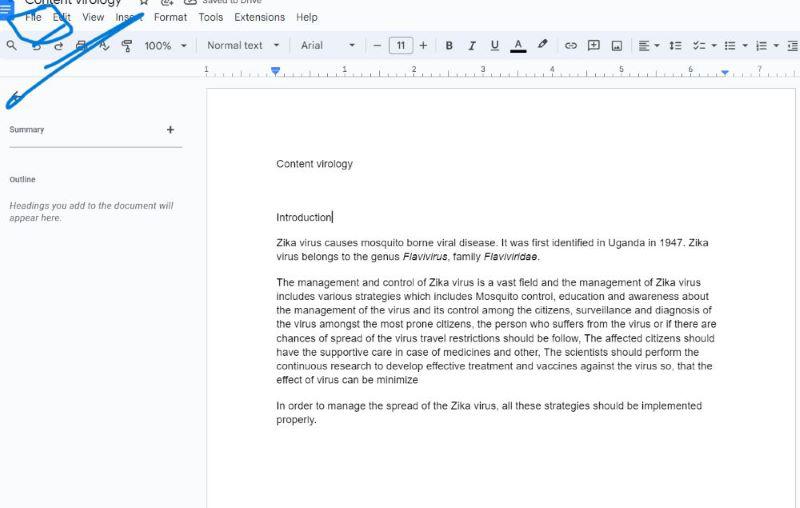Click the paint format roller icon
The width and height of the screenshot is (800, 508).
127,46
